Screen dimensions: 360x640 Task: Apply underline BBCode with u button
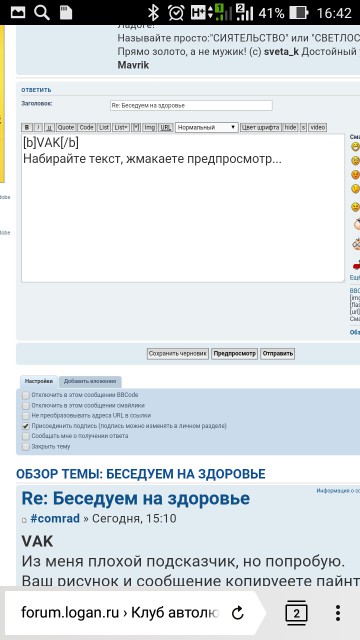pos(49,127)
